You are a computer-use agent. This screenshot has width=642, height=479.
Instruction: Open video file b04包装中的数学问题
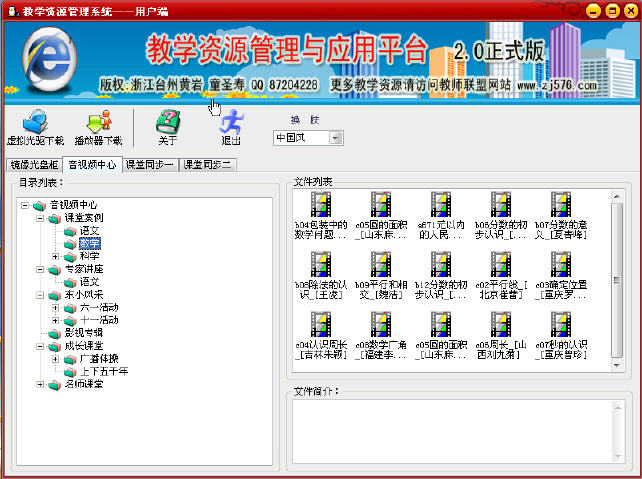pos(321,216)
